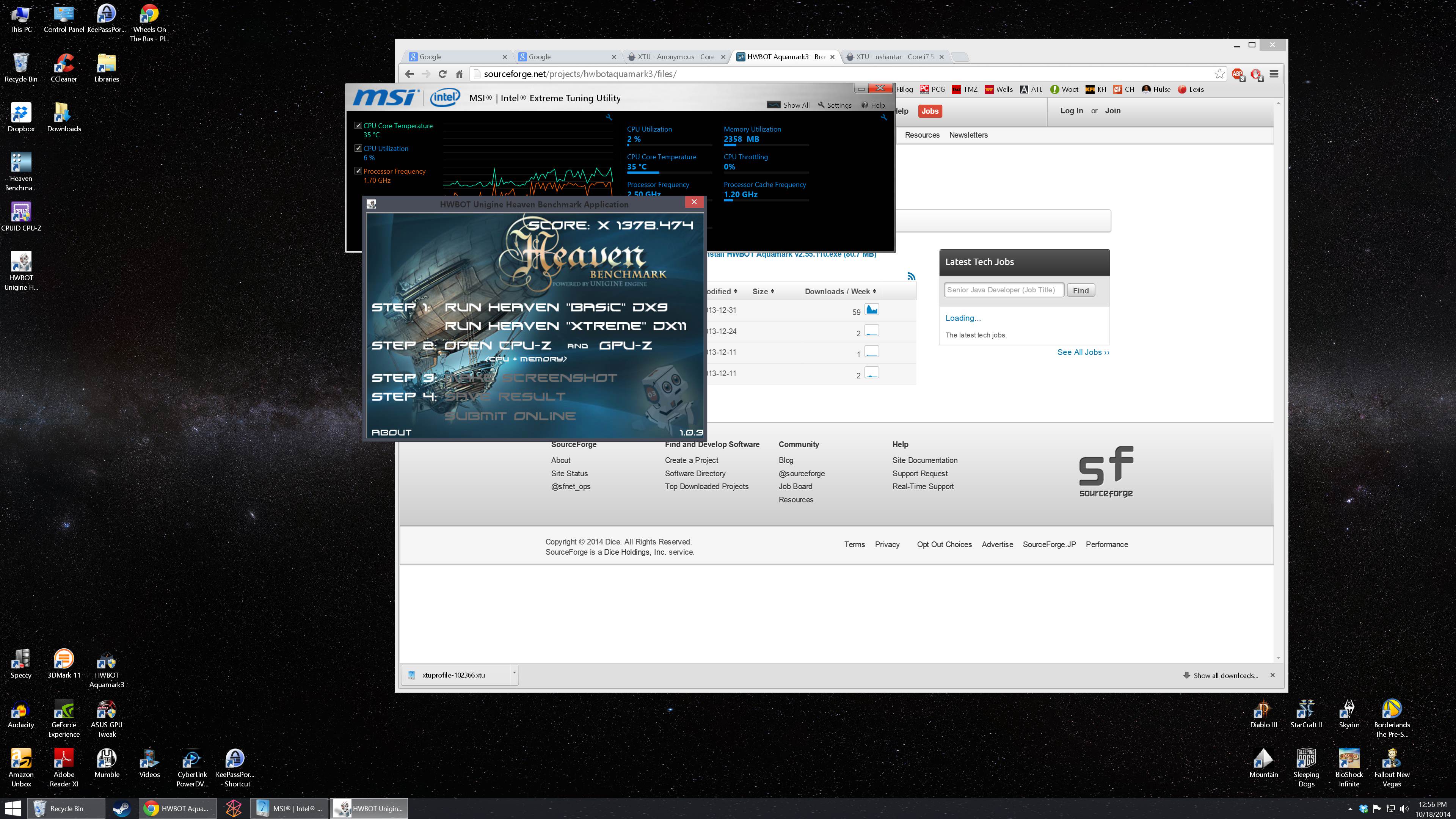Open Newsletters menu on SourceForge
Screen dimensions: 1456x819
pos(968,135)
